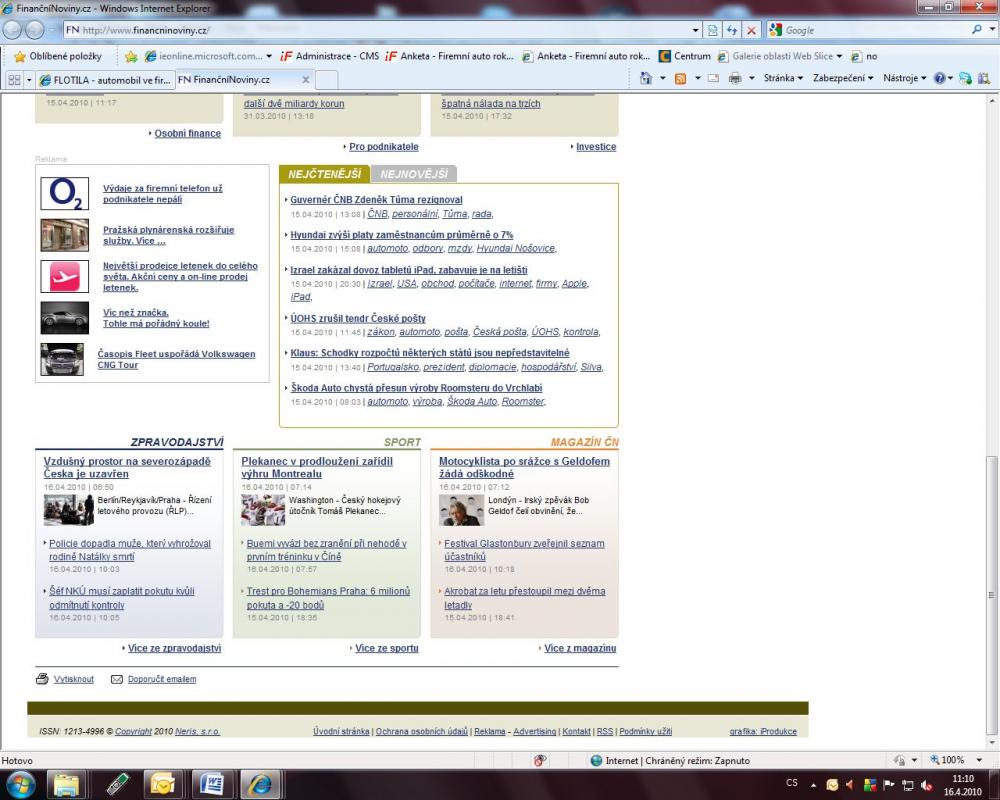
Task: Click the Pro podnikatele link
Action: coord(384,147)
